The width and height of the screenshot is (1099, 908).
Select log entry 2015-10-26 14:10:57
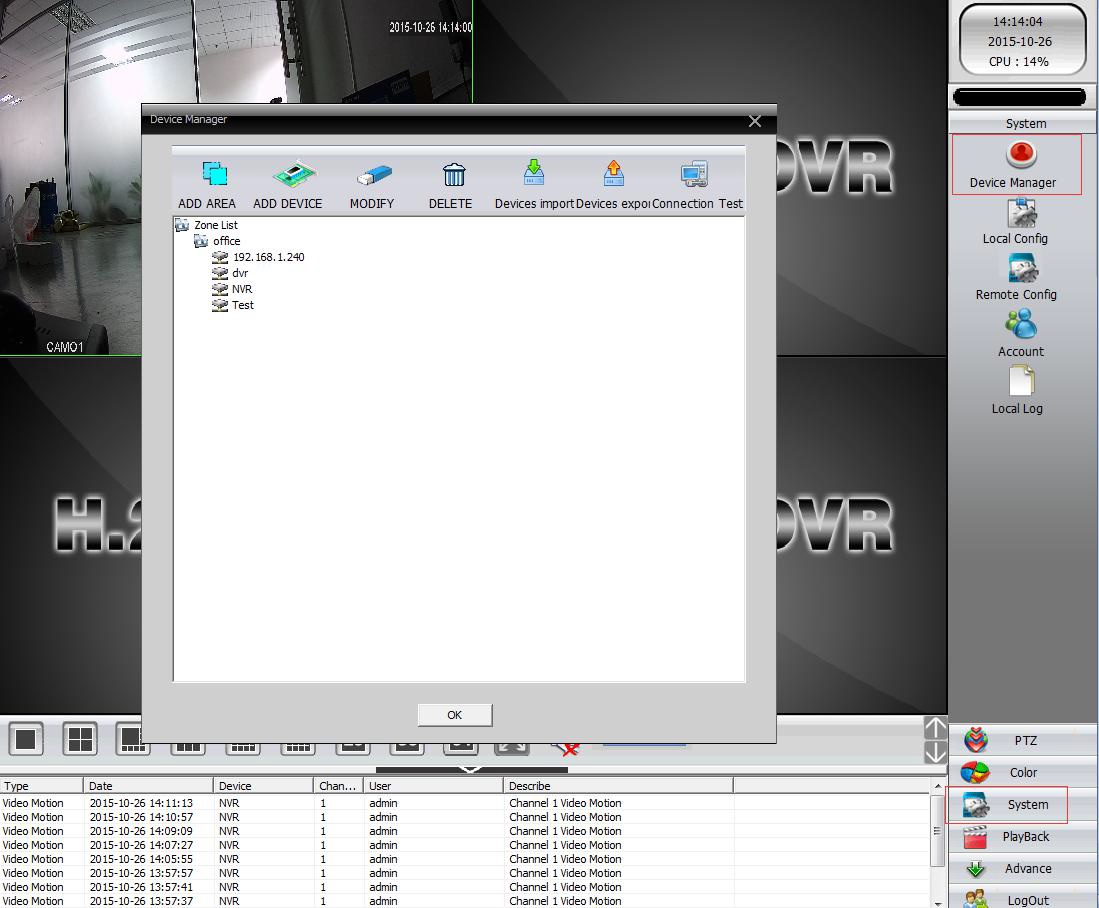464,817
